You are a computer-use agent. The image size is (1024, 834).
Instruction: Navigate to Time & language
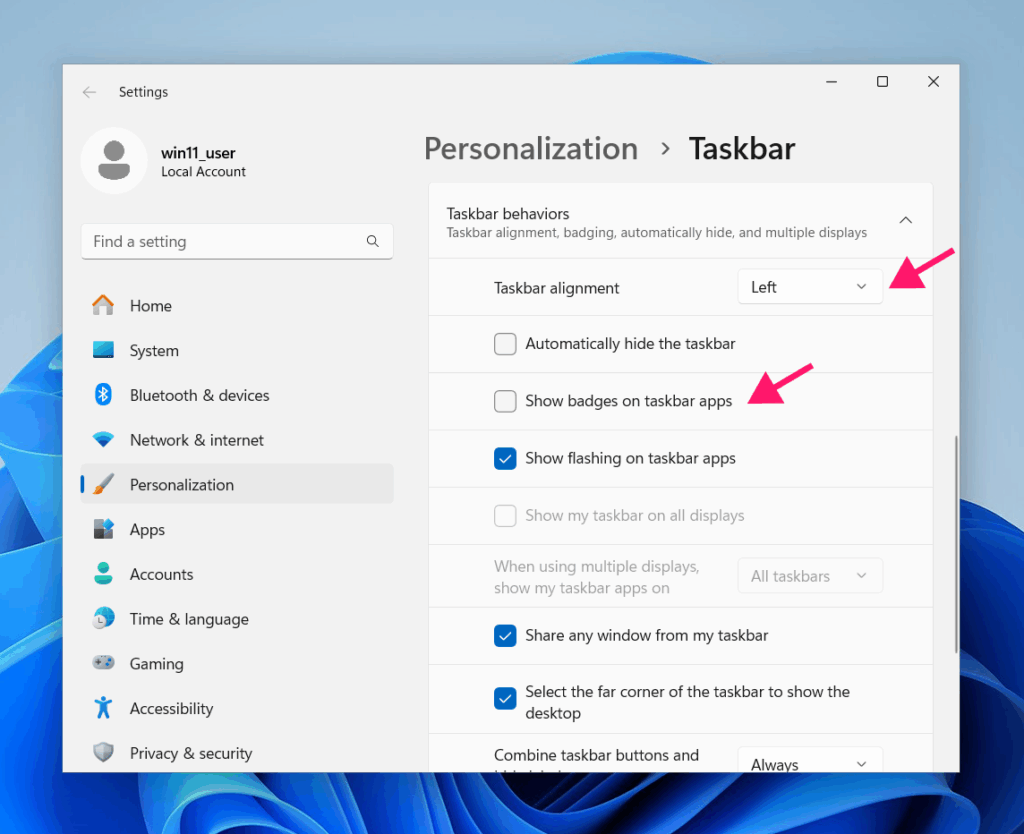coord(236,619)
